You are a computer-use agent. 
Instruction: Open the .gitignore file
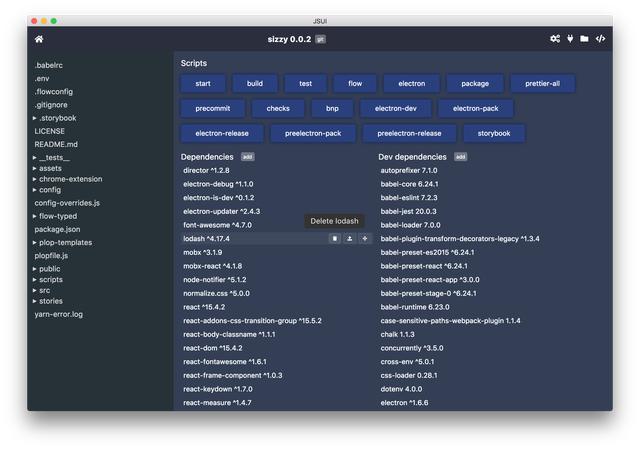point(51,105)
